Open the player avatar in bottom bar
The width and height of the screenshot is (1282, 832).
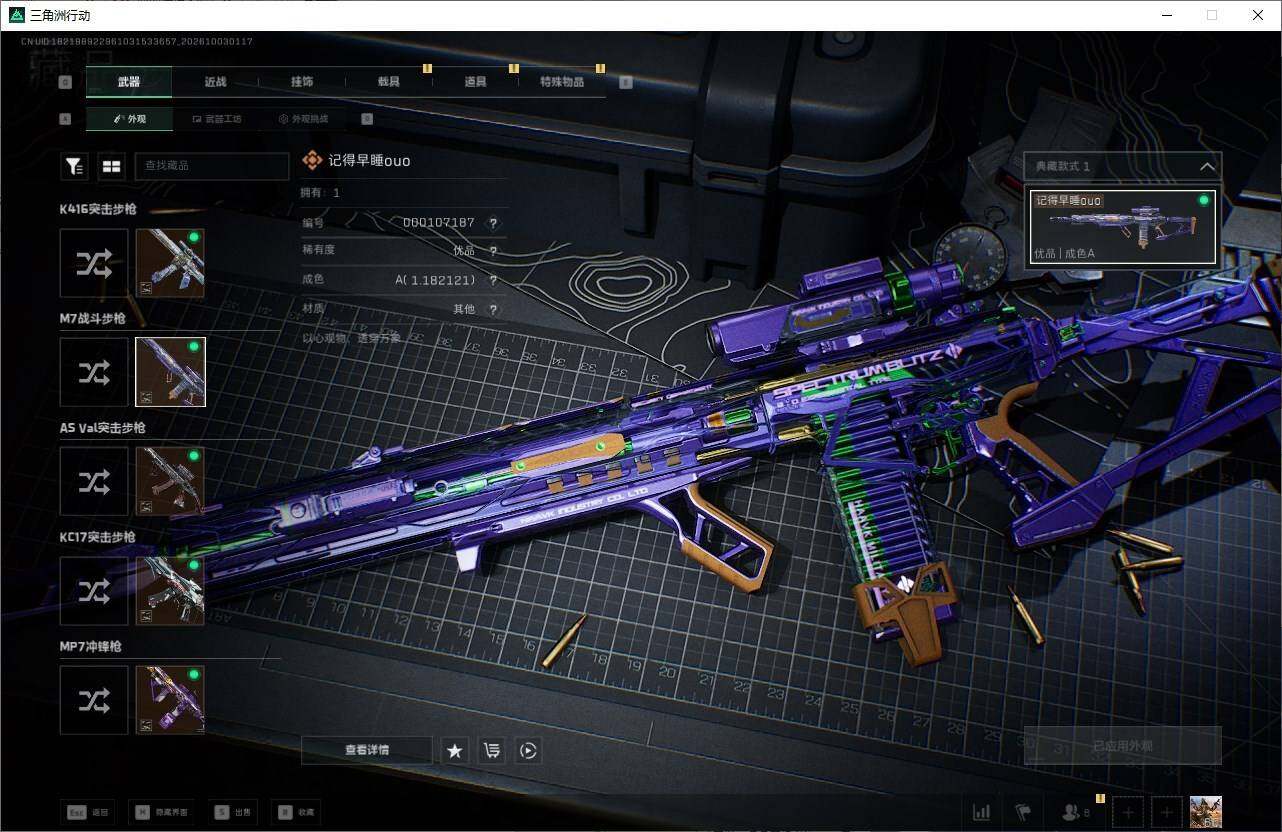[x=1206, y=812]
